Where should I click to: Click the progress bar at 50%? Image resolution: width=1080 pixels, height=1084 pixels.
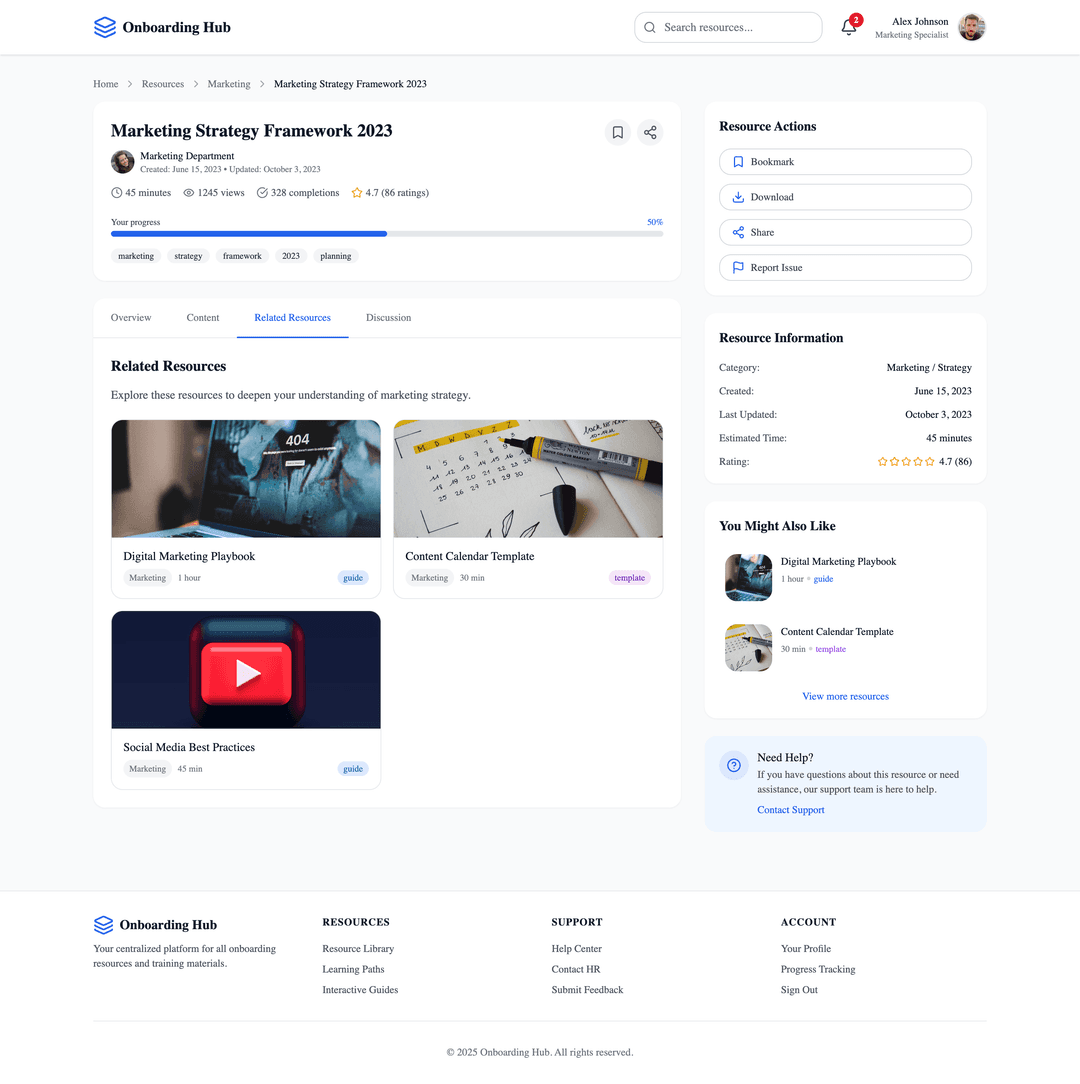(x=386, y=234)
